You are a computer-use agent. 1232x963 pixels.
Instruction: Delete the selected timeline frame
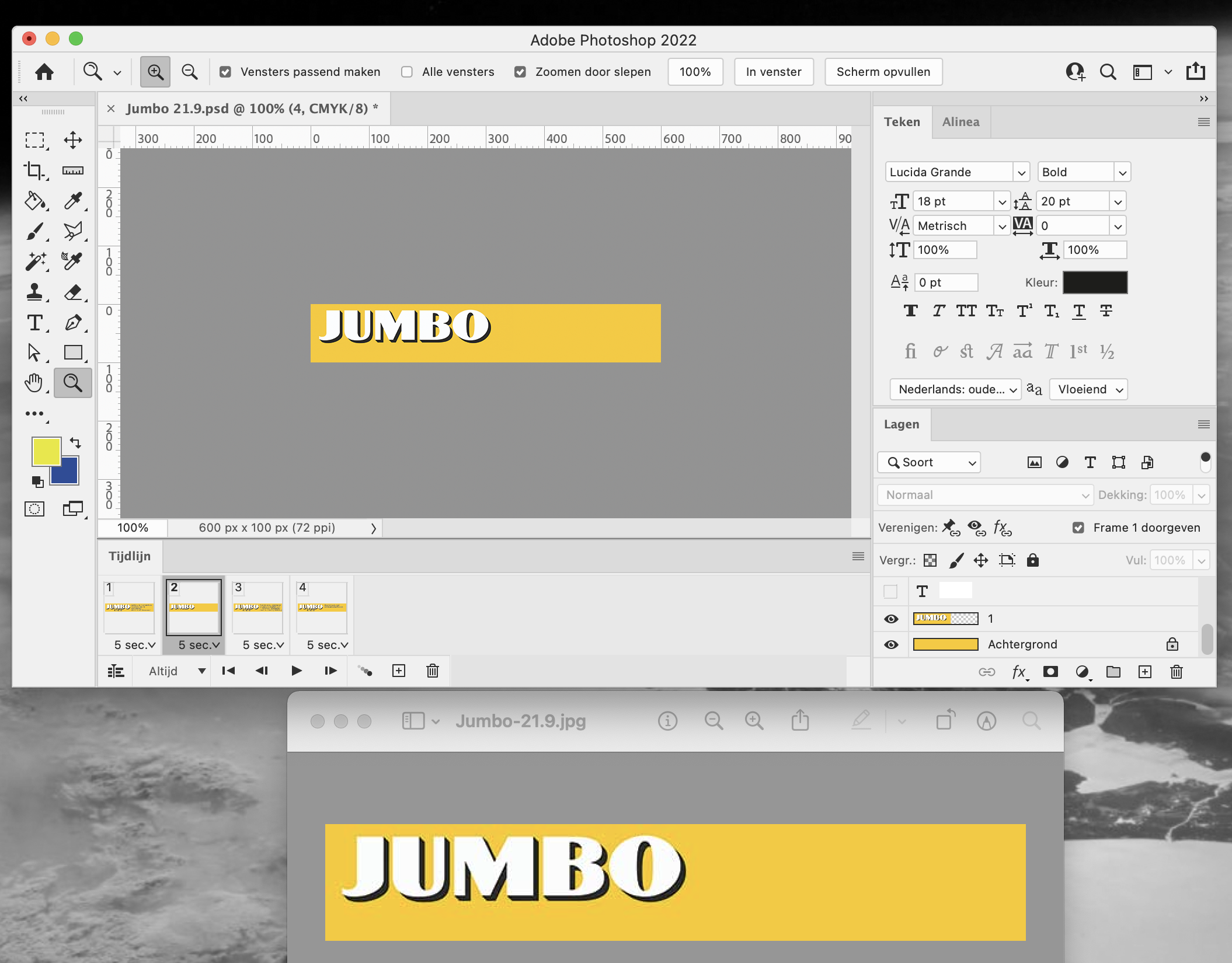[433, 671]
